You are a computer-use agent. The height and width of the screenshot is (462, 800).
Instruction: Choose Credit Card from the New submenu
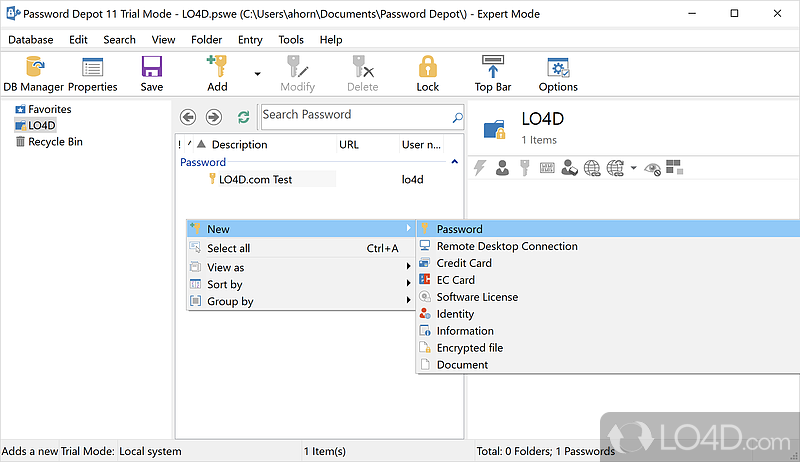click(464, 263)
